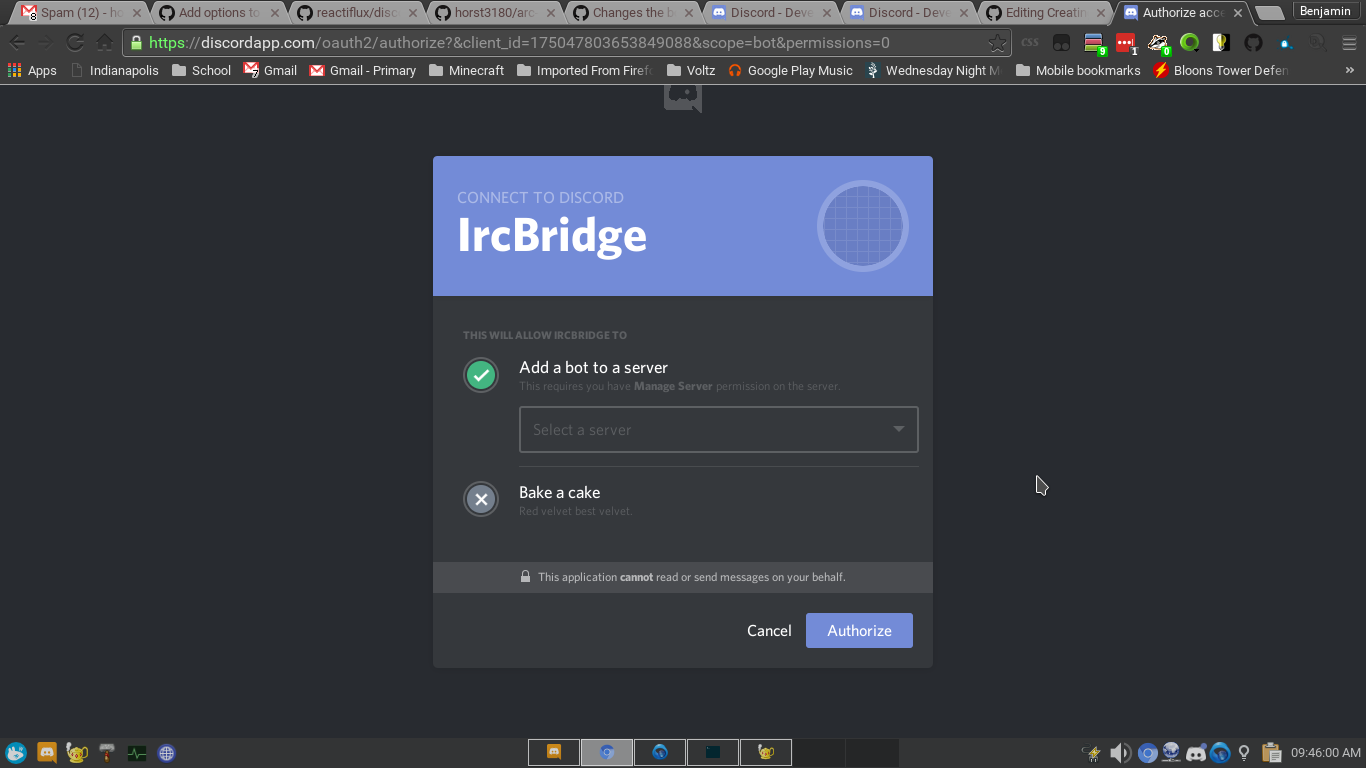Click the Authorize button

coord(859,630)
